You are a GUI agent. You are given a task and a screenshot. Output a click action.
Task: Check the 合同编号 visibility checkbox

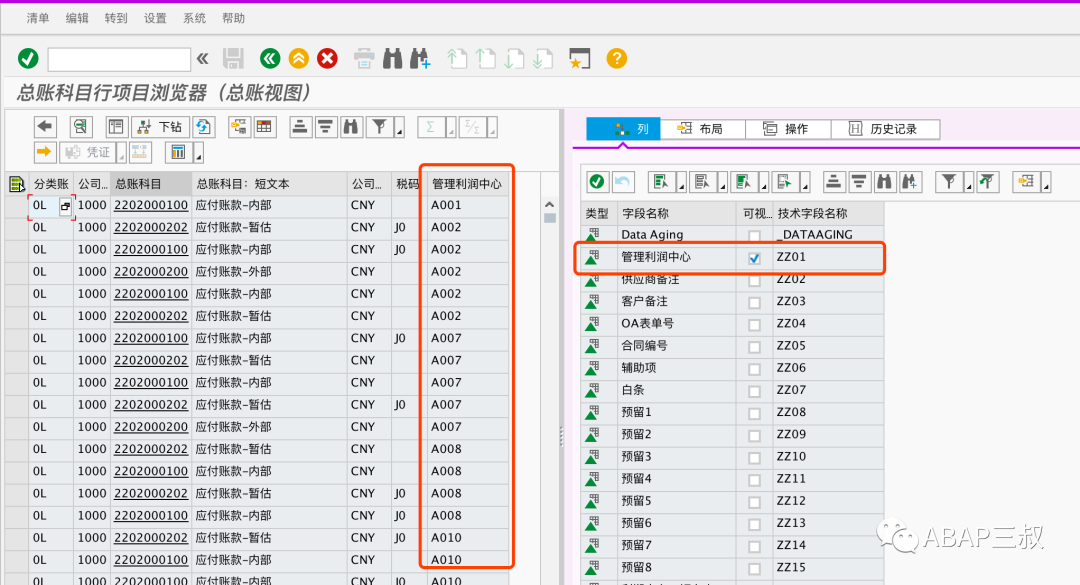pos(754,347)
